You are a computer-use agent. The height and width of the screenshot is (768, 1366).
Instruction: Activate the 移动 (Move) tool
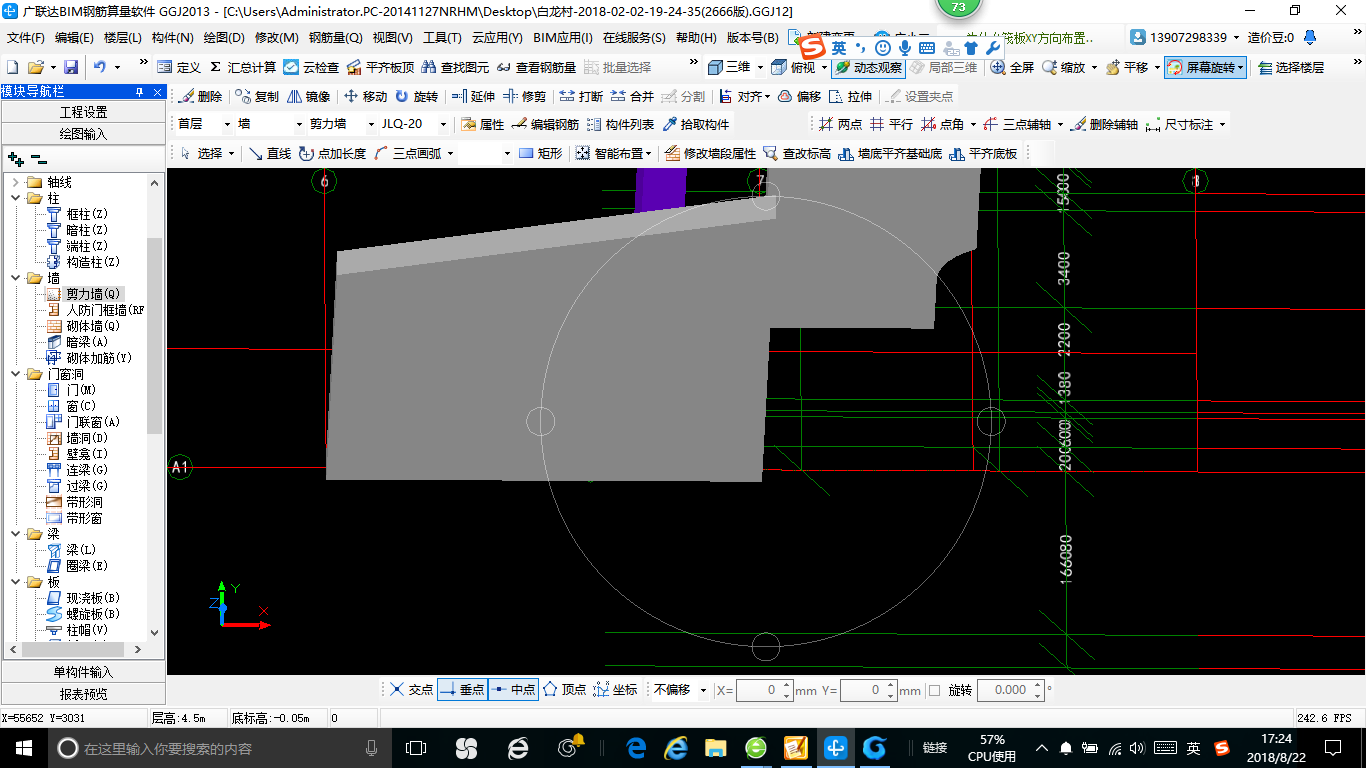point(365,97)
